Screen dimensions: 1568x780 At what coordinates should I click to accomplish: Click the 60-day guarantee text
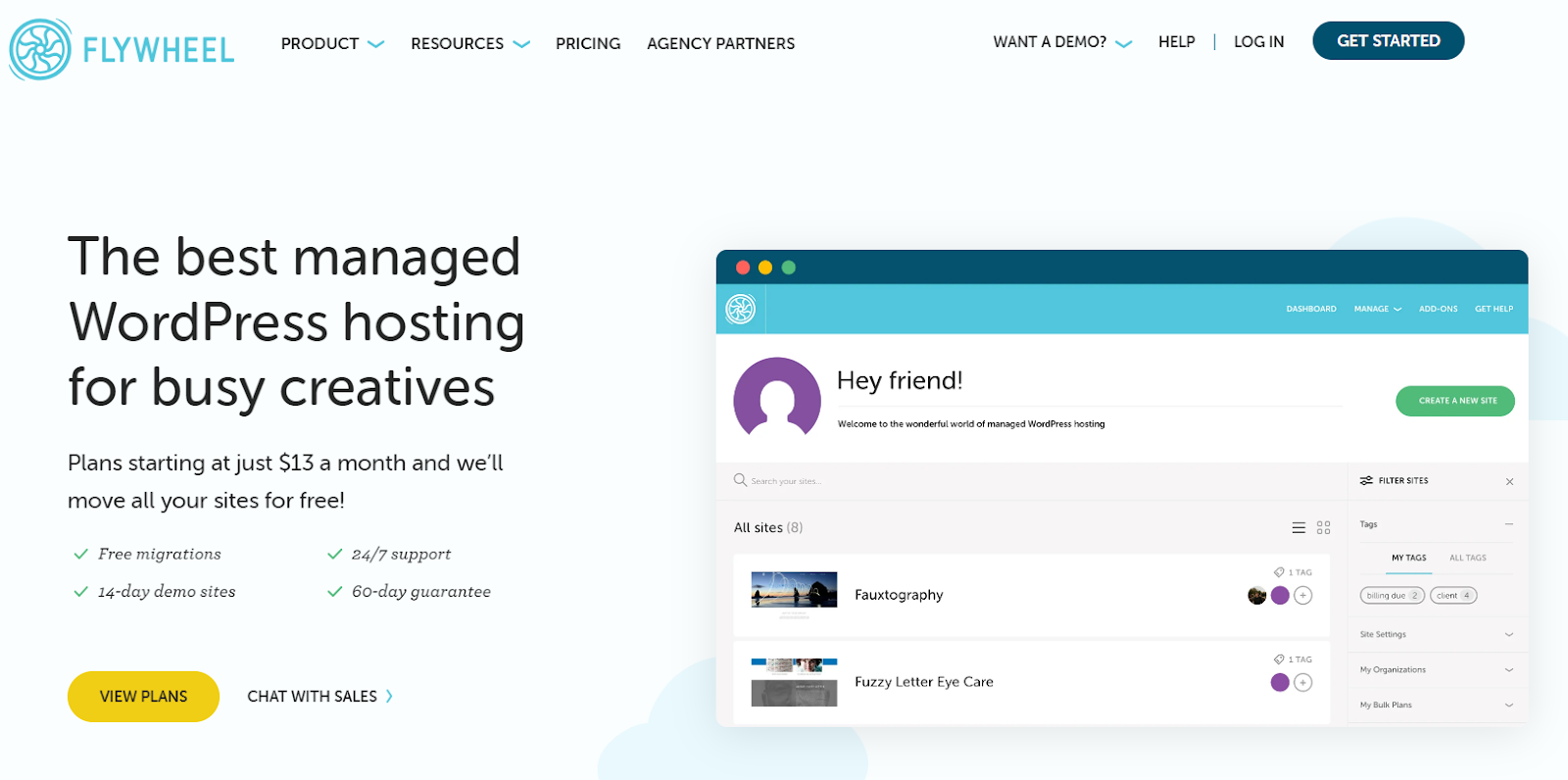click(x=421, y=591)
